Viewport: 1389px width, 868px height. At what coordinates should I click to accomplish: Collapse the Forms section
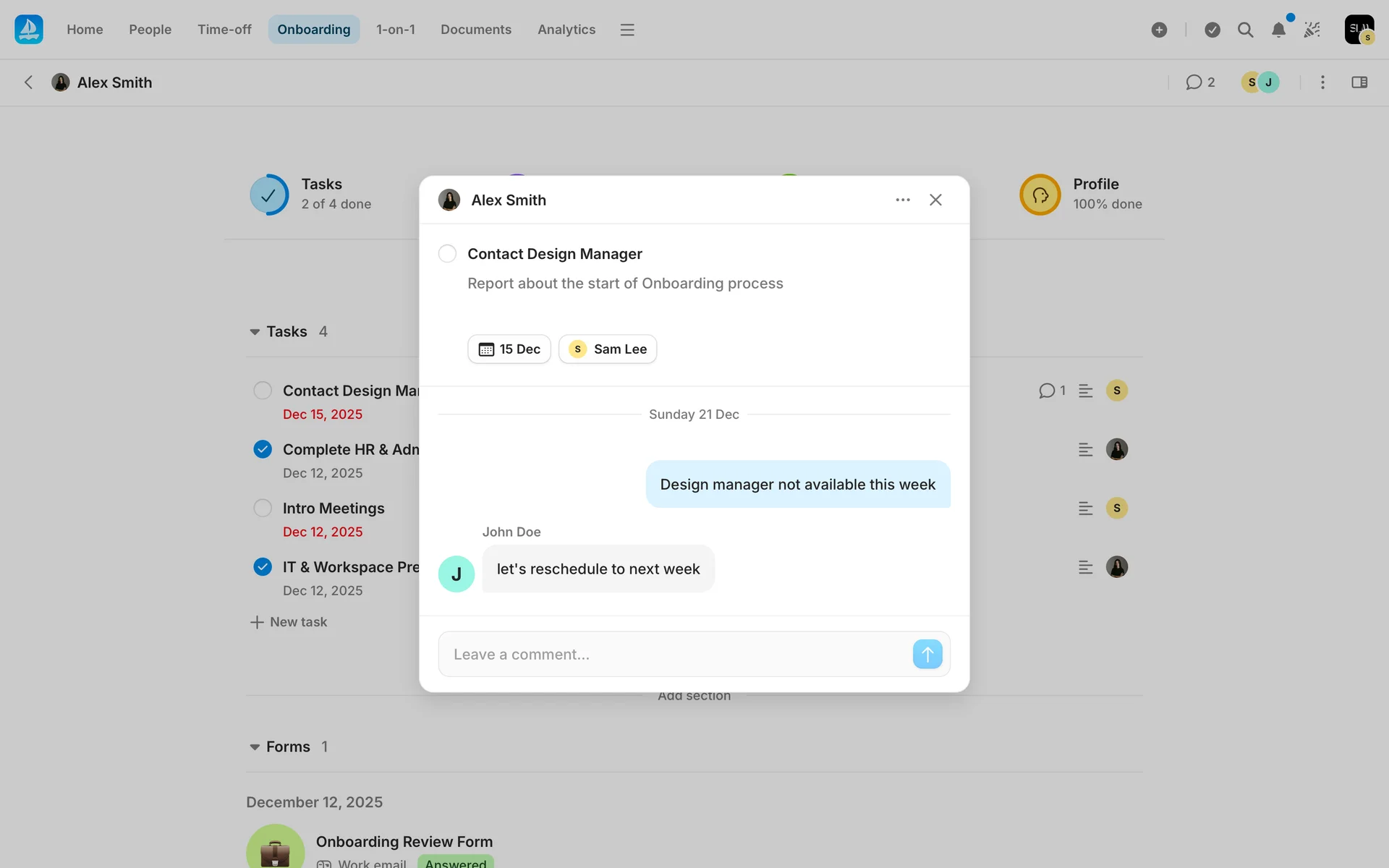click(255, 747)
